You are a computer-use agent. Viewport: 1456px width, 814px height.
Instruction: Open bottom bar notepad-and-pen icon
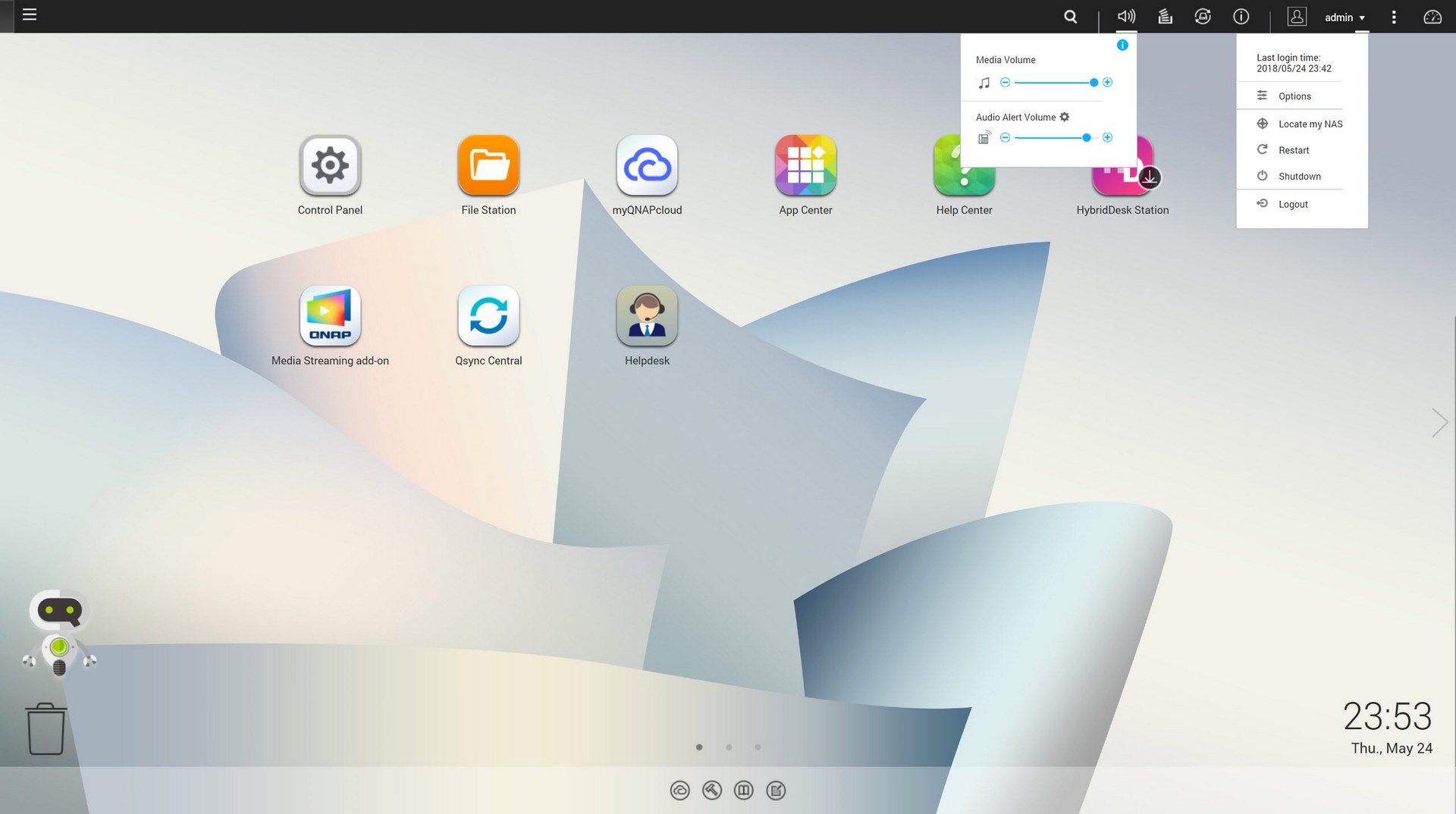tap(776, 791)
